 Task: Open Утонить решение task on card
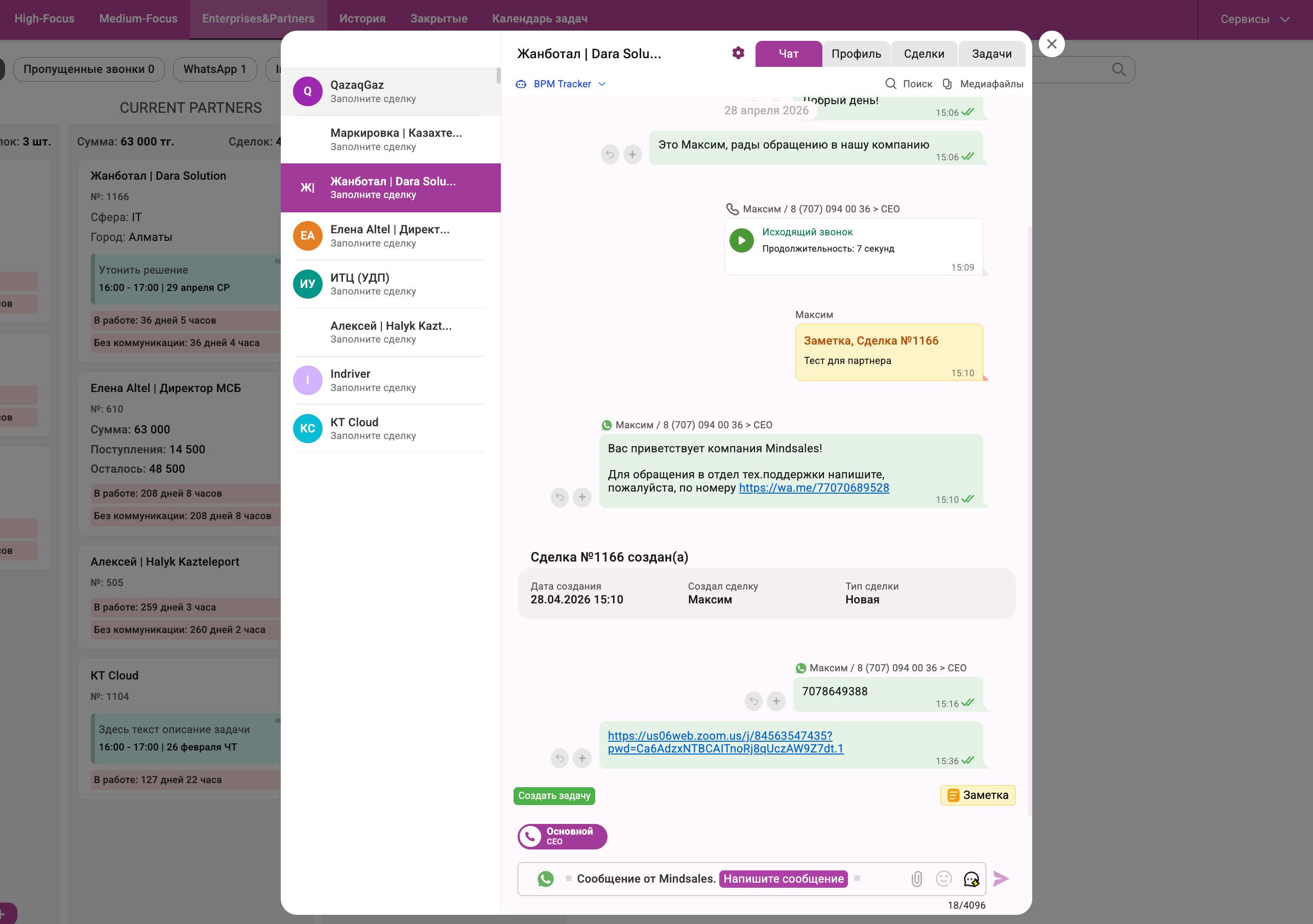pos(186,279)
